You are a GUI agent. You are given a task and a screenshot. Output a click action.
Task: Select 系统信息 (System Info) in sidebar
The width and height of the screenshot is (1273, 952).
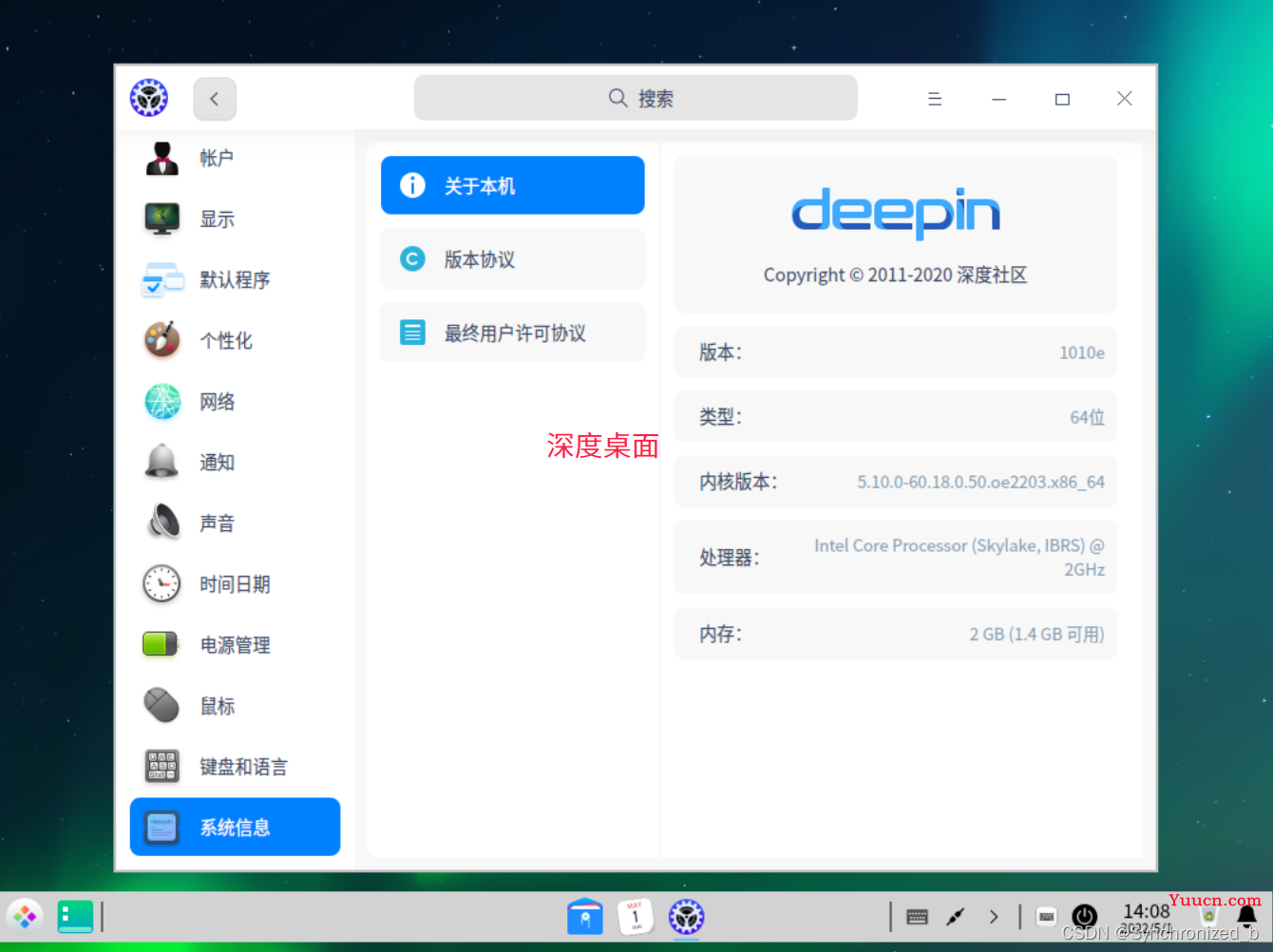coord(235,828)
